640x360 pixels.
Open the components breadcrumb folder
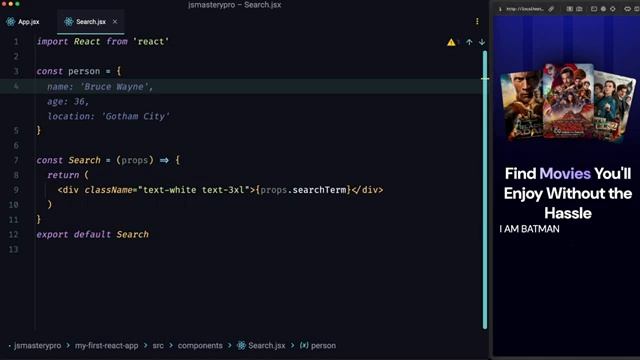(200, 345)
